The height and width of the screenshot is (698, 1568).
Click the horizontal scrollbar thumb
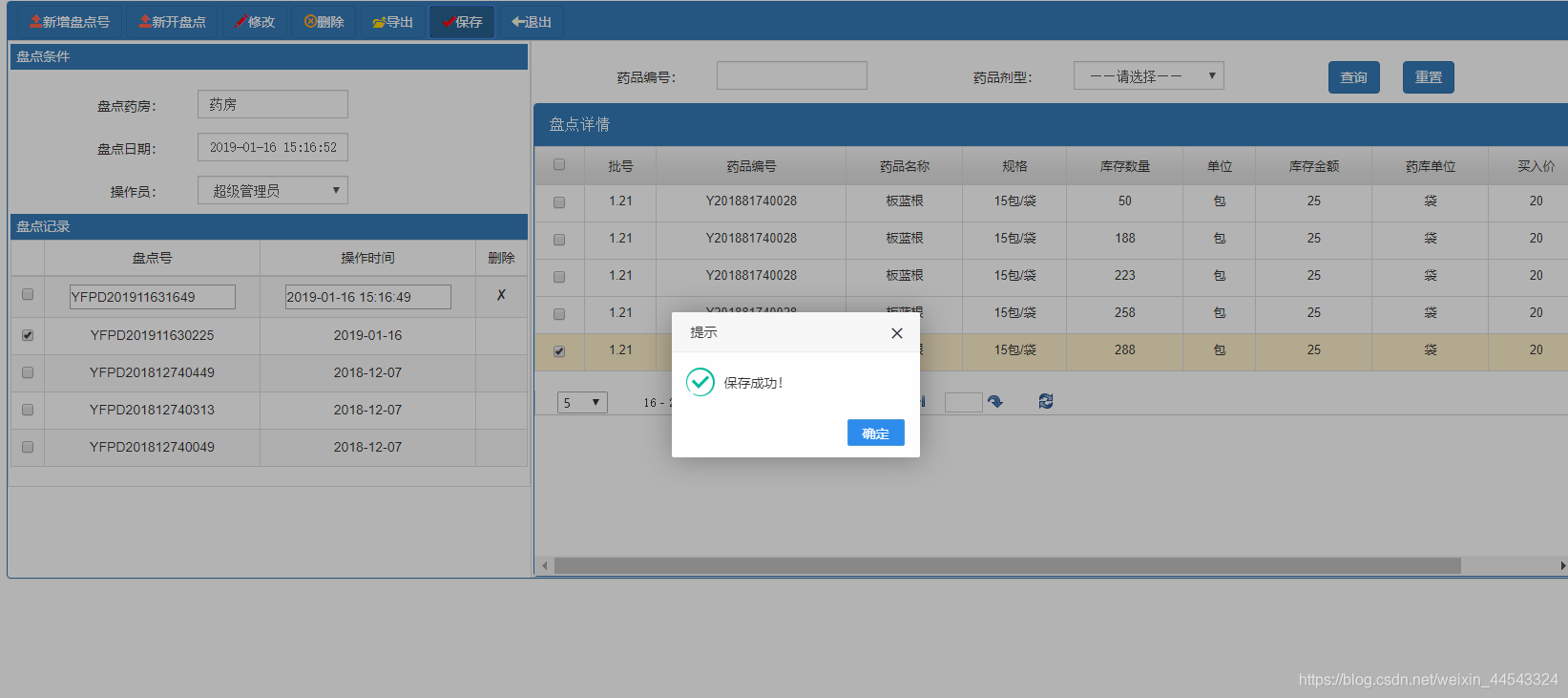coord(1007,566)
